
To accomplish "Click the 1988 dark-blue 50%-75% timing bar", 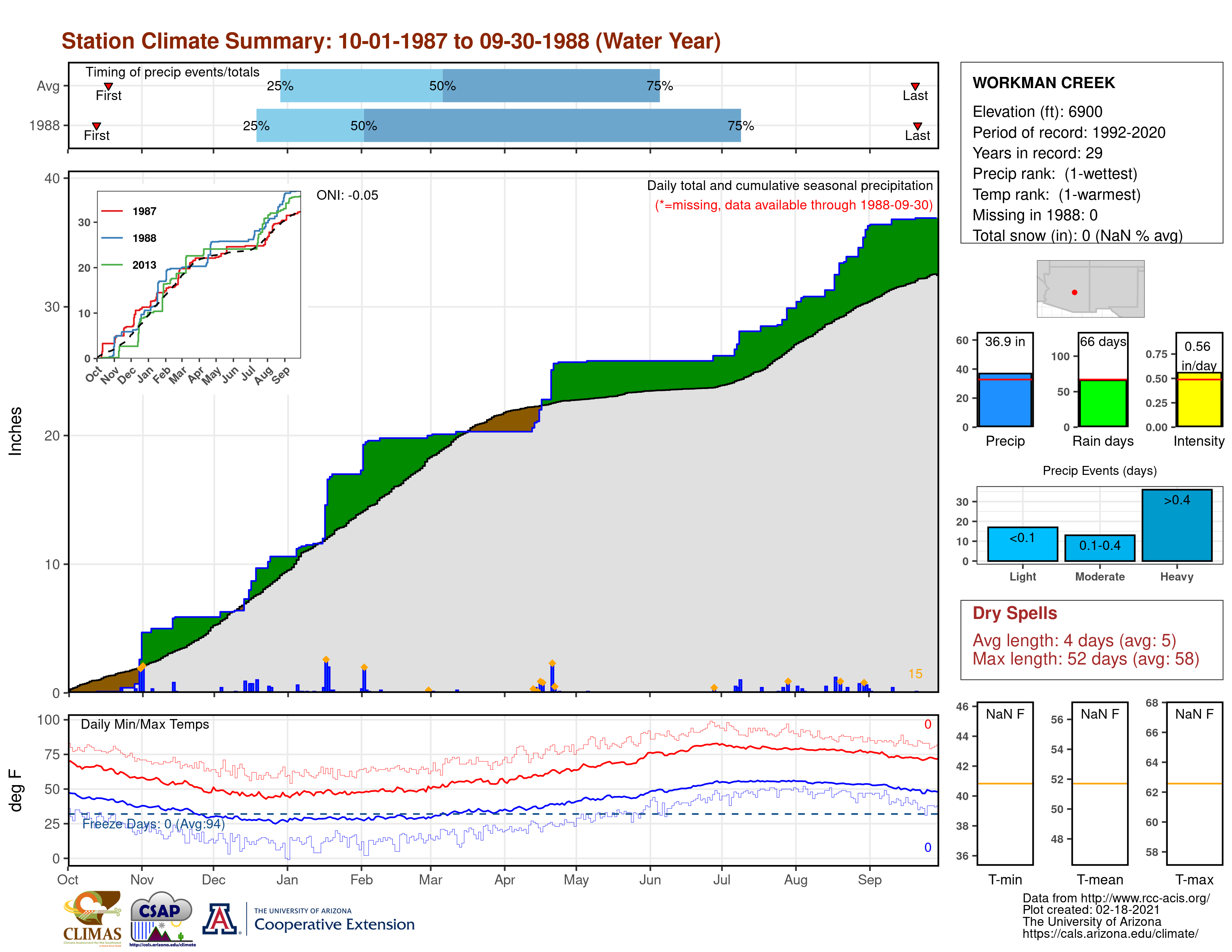I will click(552, 125).
